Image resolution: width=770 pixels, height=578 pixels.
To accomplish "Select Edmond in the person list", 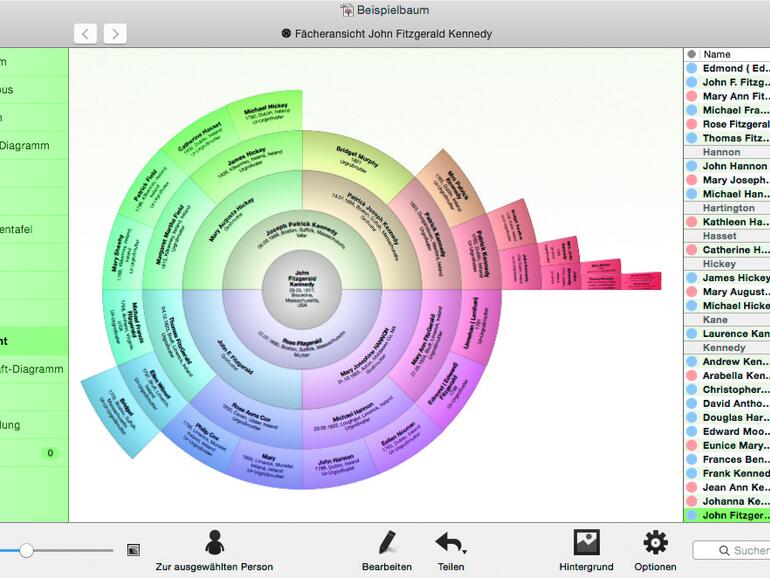I will tap(727, 68).
